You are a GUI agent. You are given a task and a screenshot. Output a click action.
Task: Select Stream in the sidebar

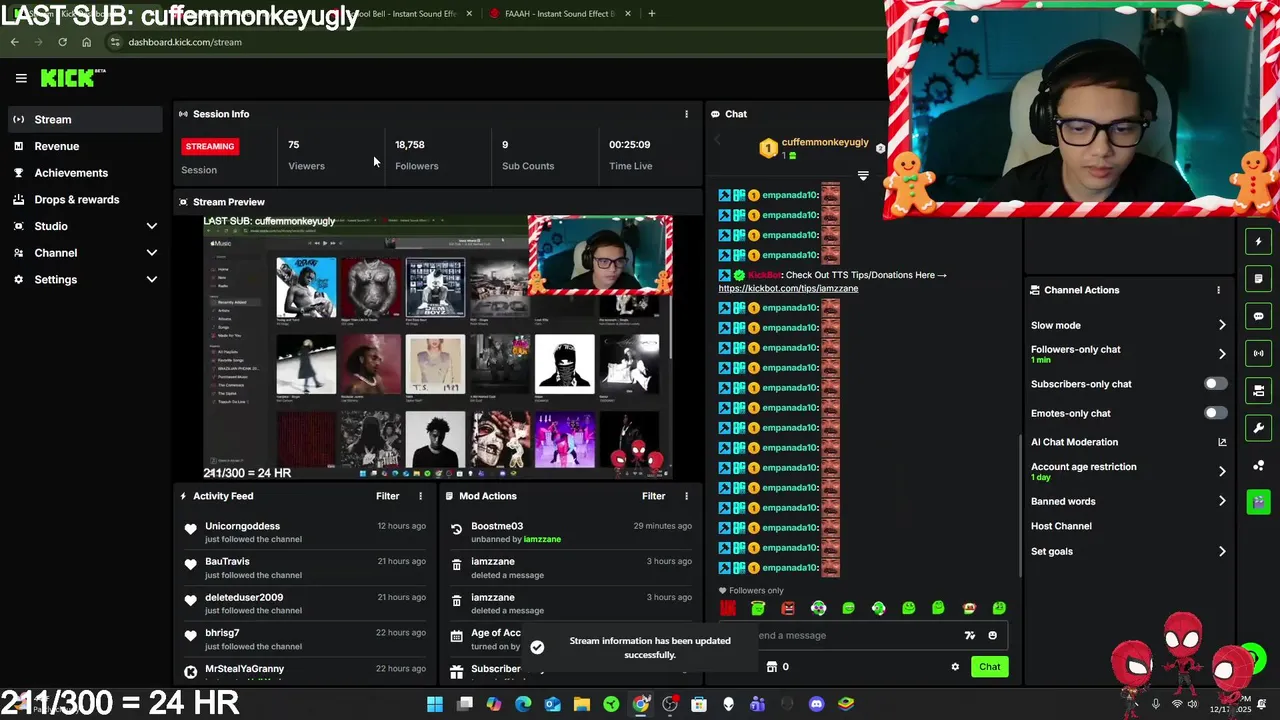84,120
